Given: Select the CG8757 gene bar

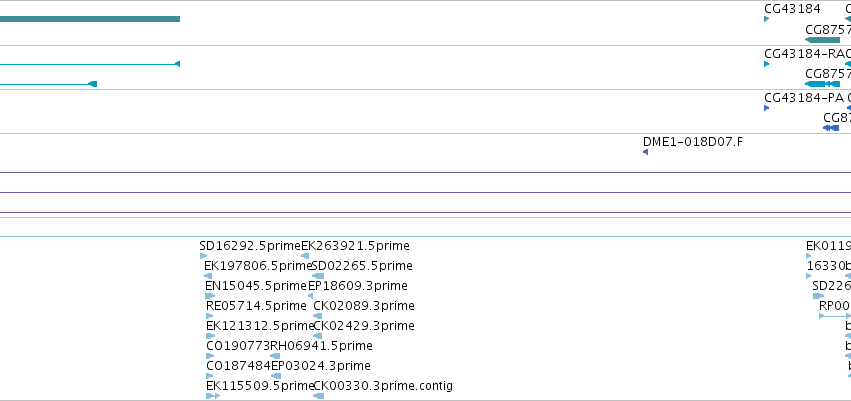Looking at the screenshot, I should tap(822, 40).
